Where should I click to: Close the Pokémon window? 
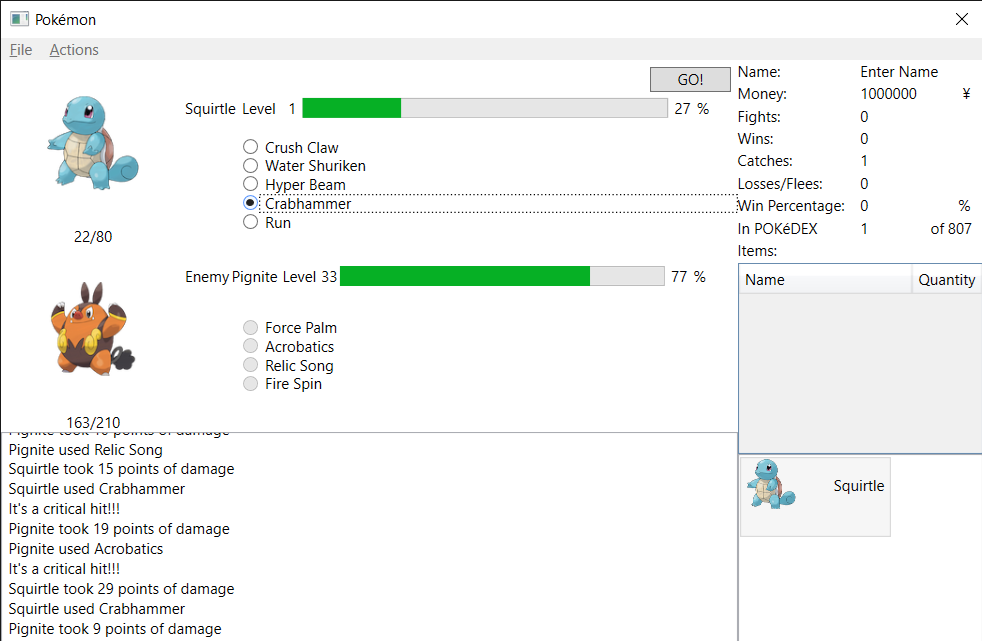coord(962,19)
